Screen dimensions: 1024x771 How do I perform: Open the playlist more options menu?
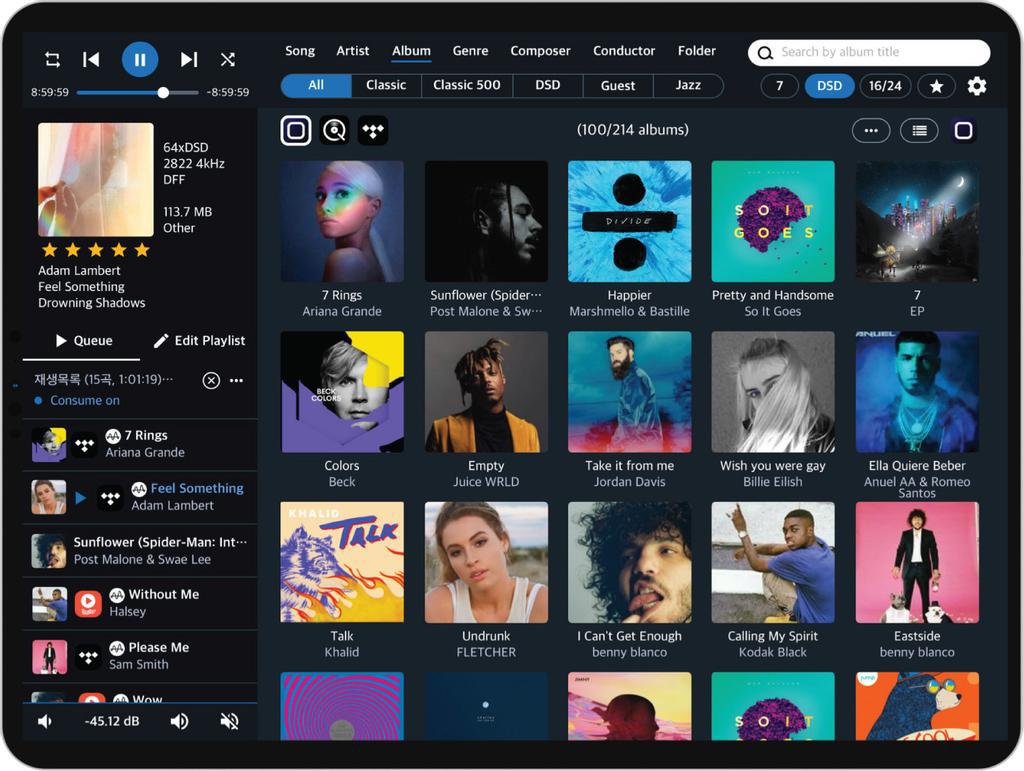[236, 381]
